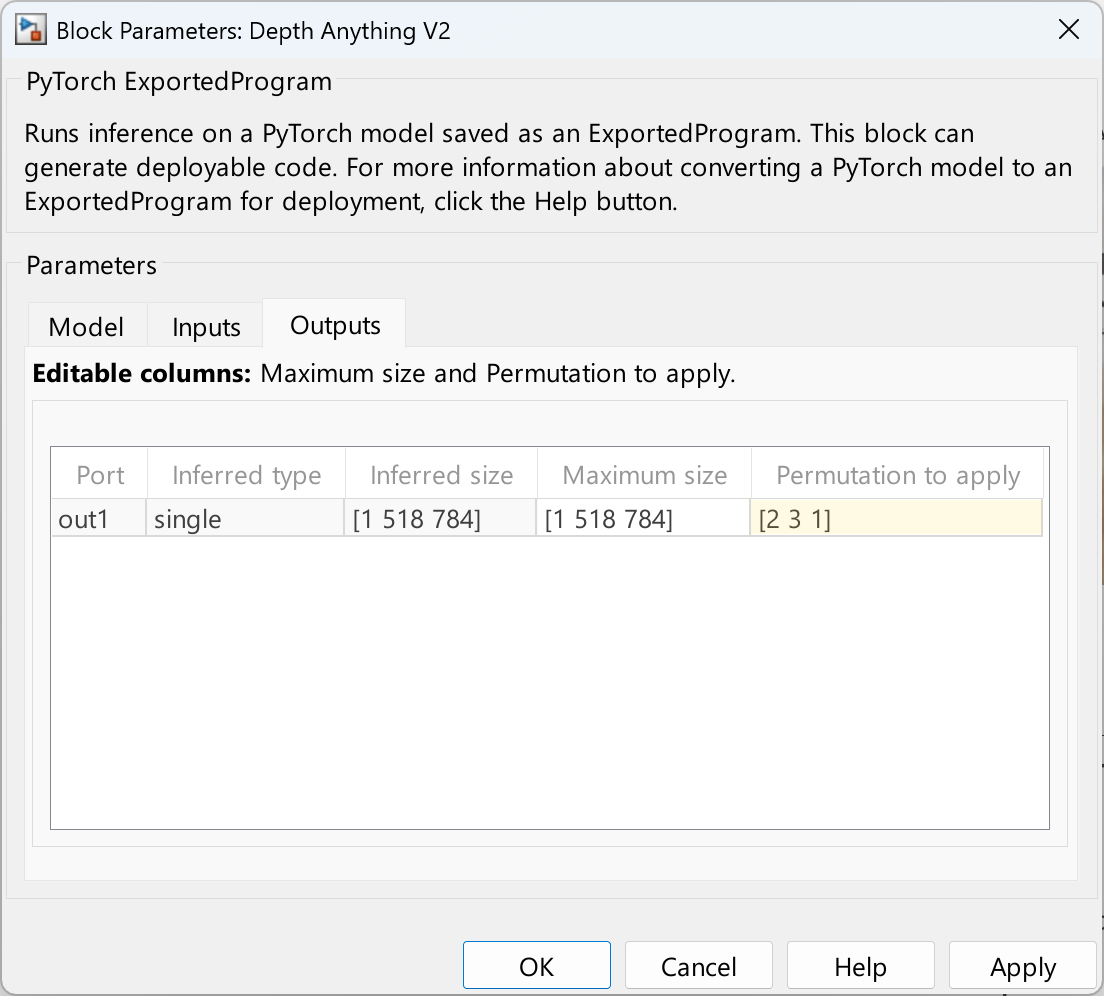Close the Block Parameters dialog

1069,30
